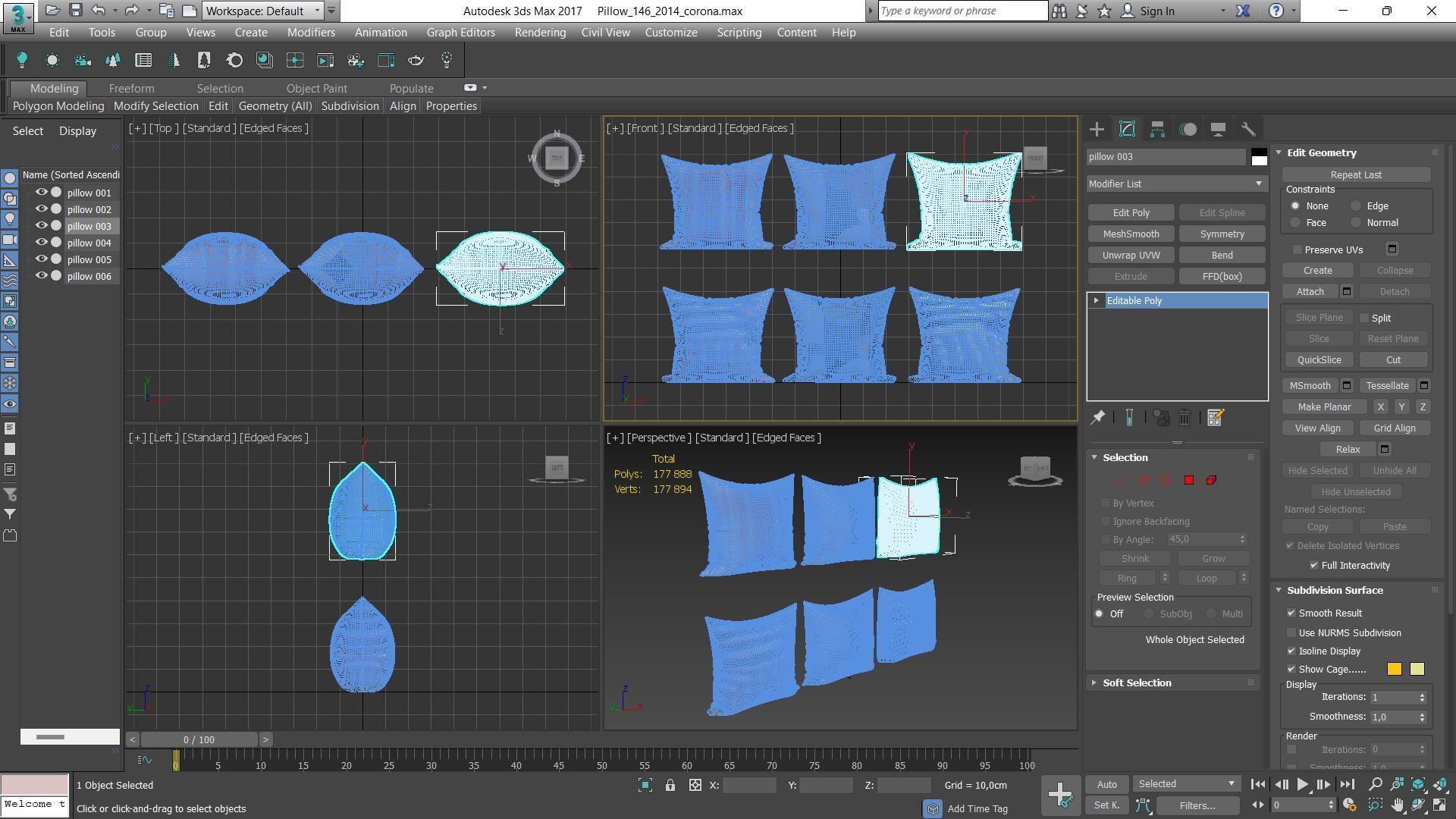Viewport: 1456px width, 819px height.
Task: Switch to the Freeform ribbon tab
Action: 131,89
